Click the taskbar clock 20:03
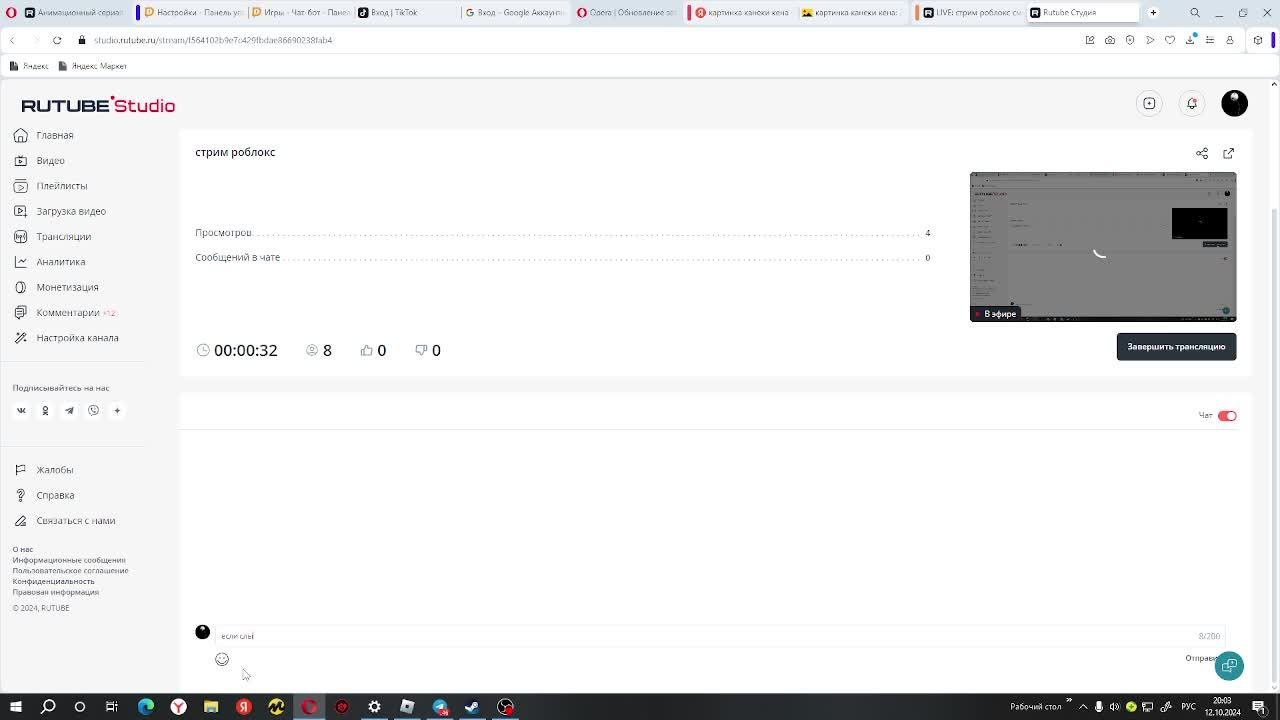This screenshot has width=1280, height=720. pyautogui.click(x=1222, y=707)
